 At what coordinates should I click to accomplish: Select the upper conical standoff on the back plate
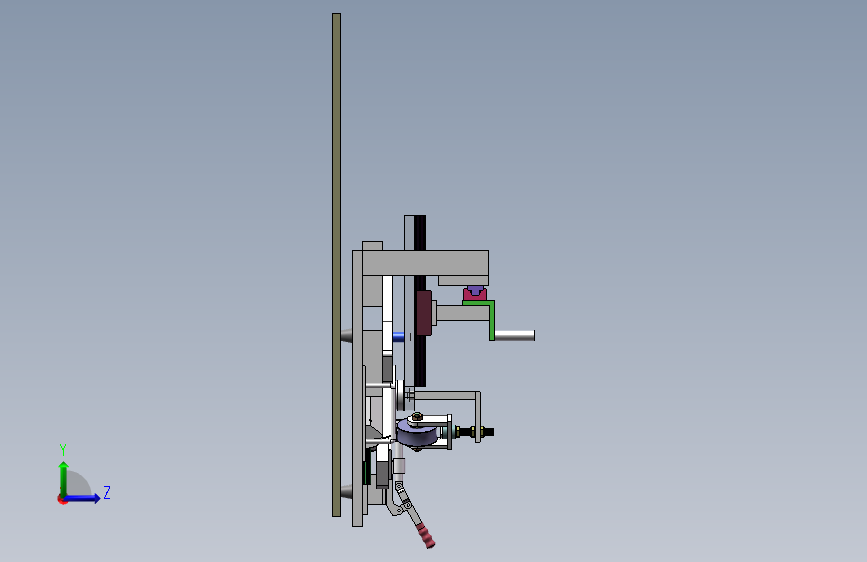click(x=347, y=335)
